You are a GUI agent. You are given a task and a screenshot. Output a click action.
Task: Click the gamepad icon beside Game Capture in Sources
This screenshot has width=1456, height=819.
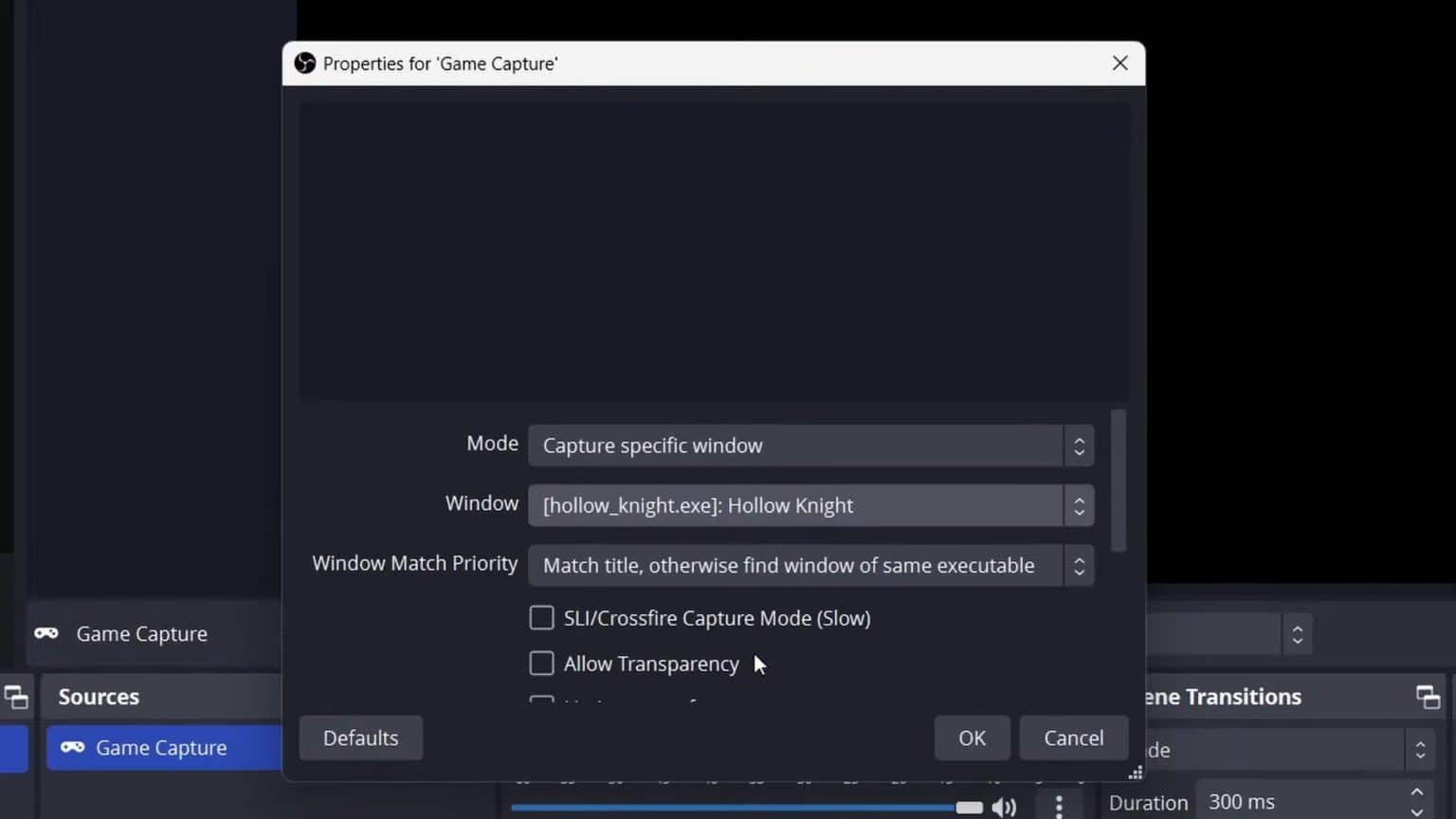pos(71,748)
